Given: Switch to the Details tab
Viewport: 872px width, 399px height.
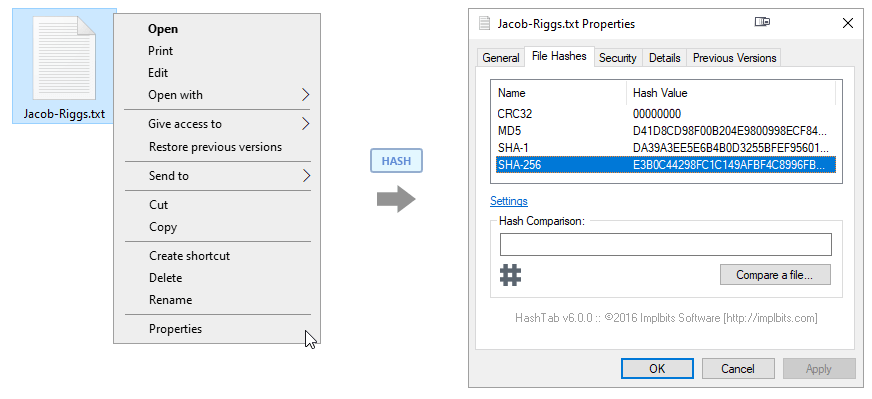Looking at the screenshot, I should (665, 58).
